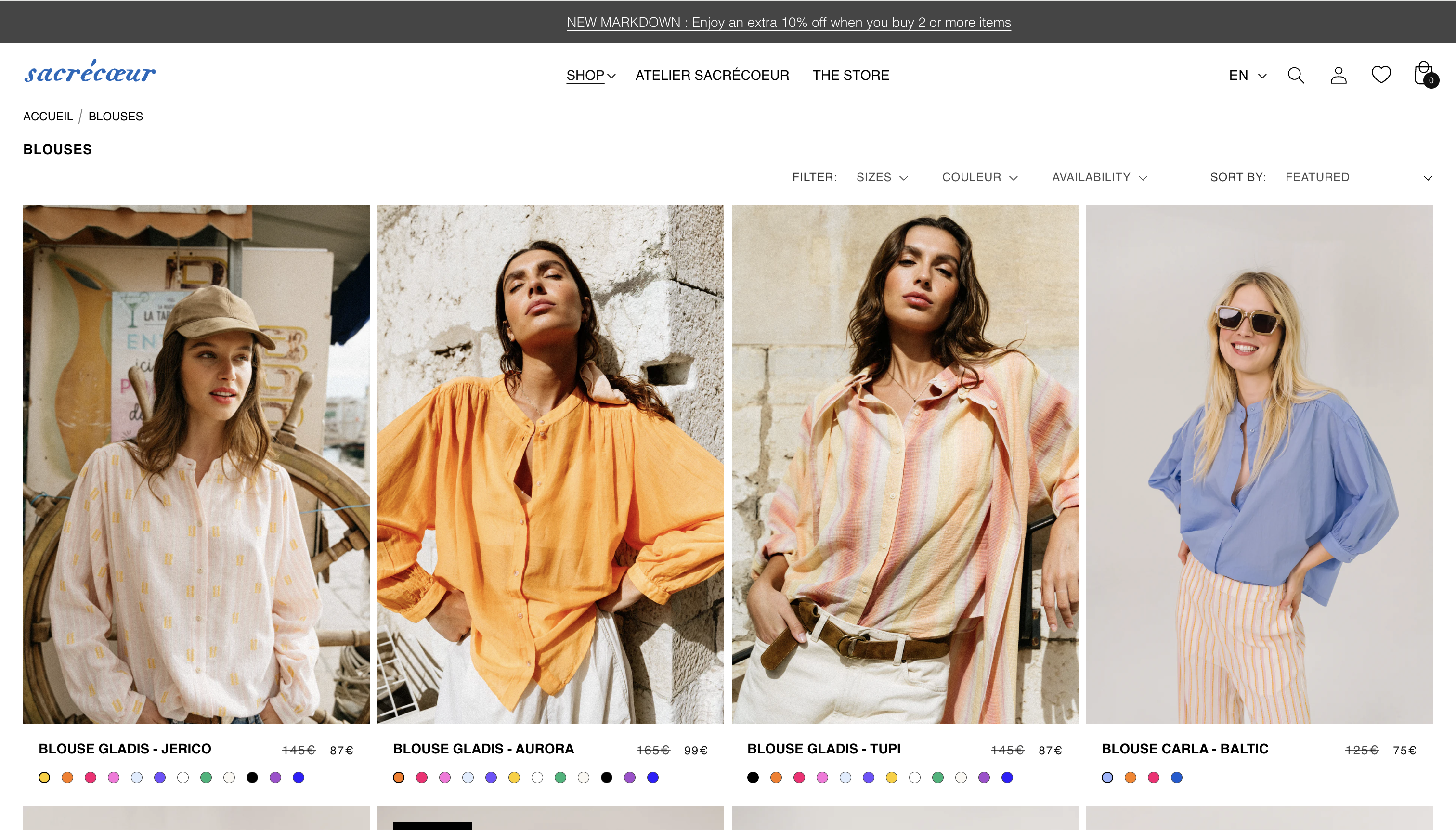The width and height of the screenshot is (1456, 830).
Task: Open the SHOP menu
Action: click(591, 75)
